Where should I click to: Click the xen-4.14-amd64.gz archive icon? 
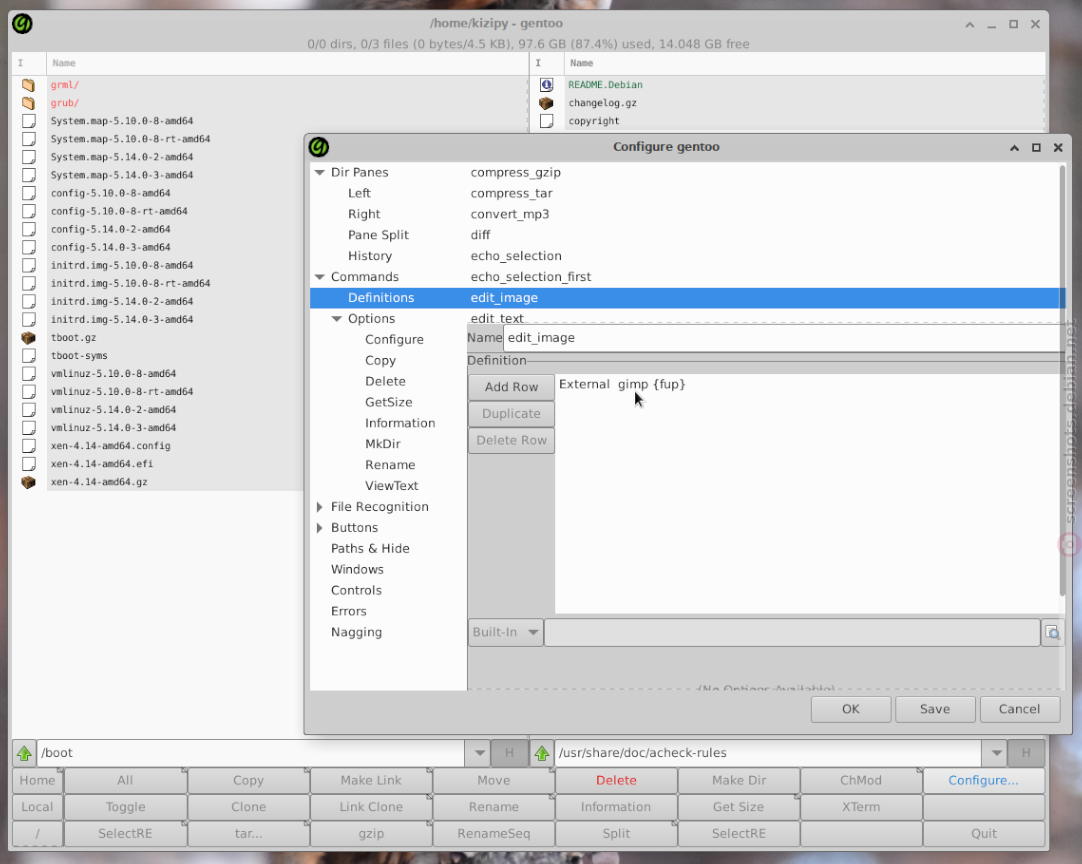(x=28, y=482)
